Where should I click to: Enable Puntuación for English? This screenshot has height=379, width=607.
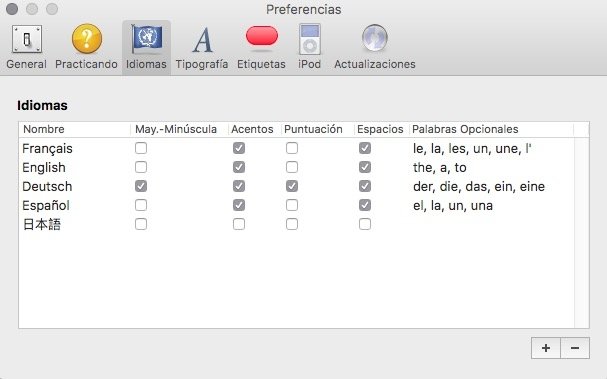(292, 167)
